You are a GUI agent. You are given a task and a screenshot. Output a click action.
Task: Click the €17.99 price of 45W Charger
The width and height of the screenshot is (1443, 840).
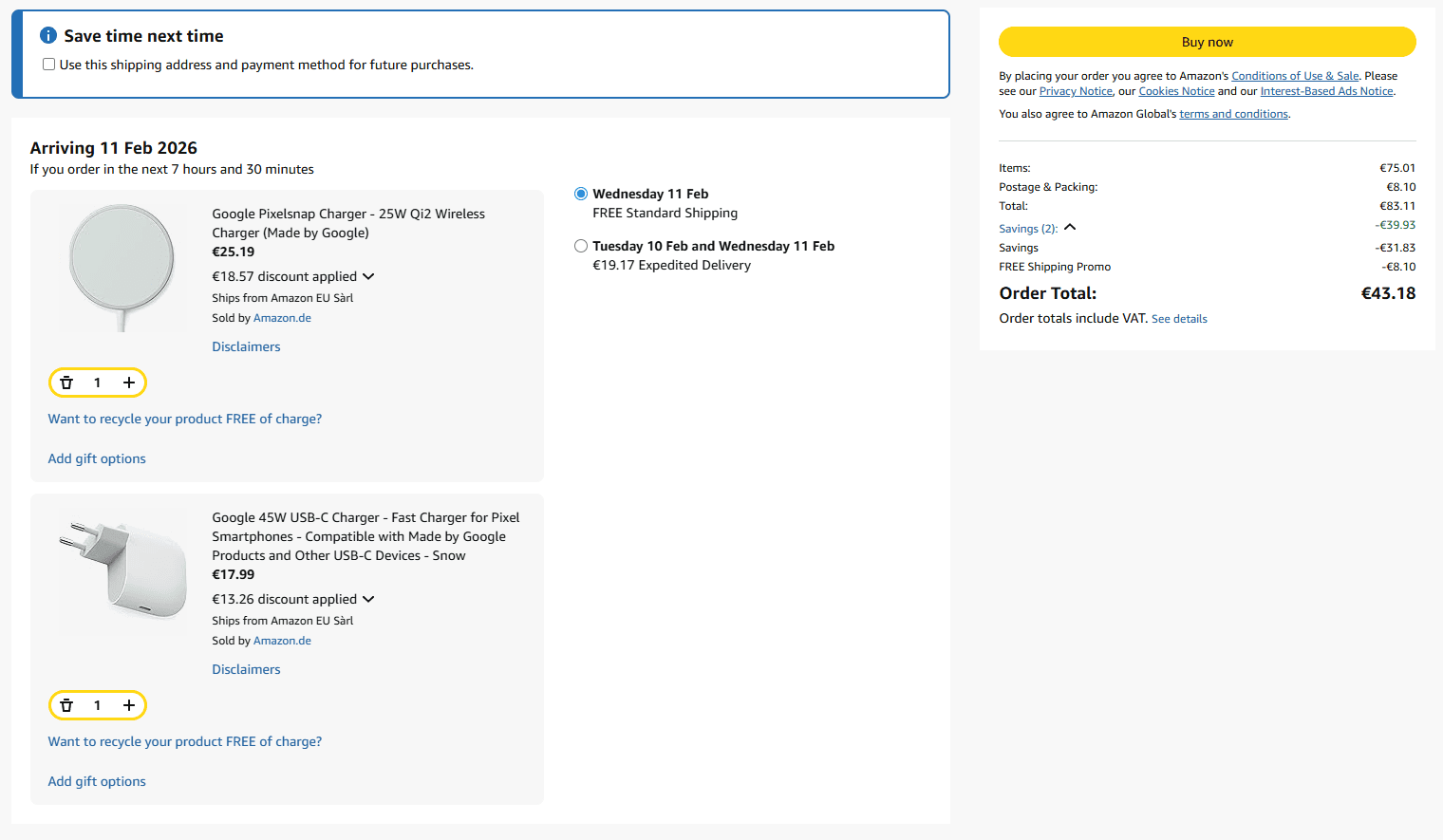coord(234,574)
